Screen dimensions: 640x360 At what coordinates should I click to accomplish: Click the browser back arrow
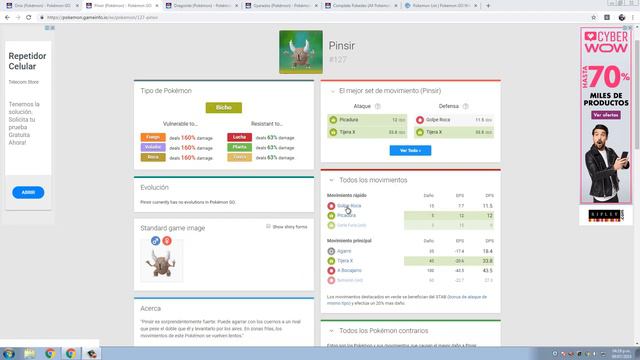pos(7,18)
